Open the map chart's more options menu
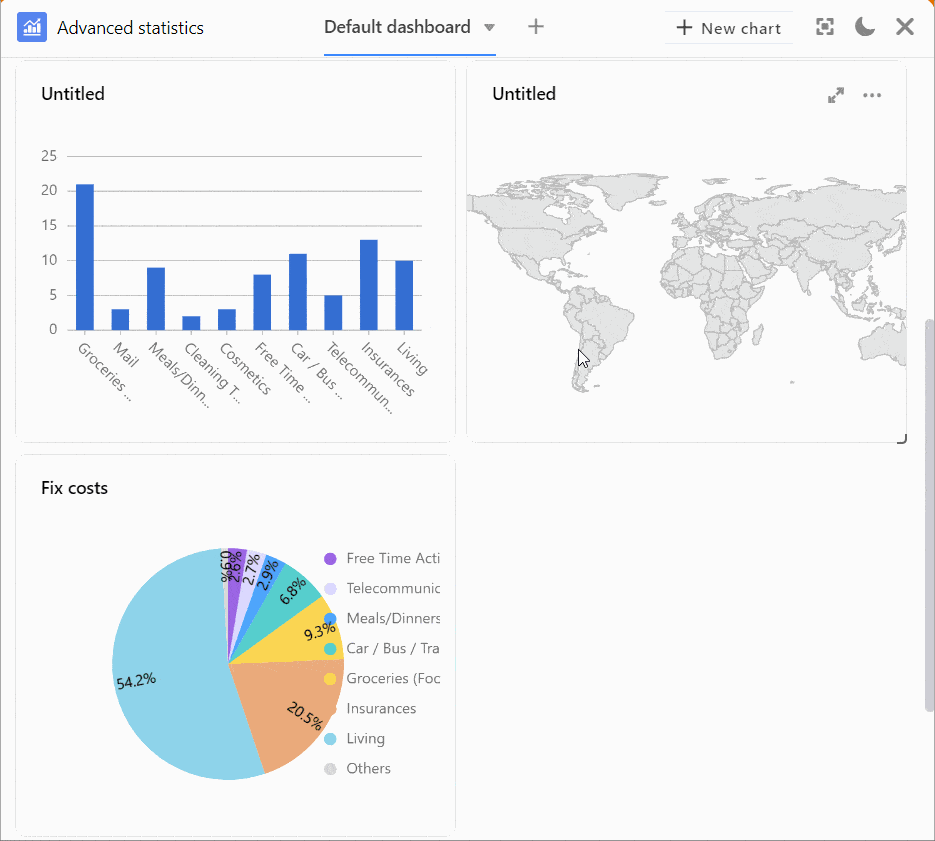This screenshot has width=935, height=841. (x=872, y=95)
